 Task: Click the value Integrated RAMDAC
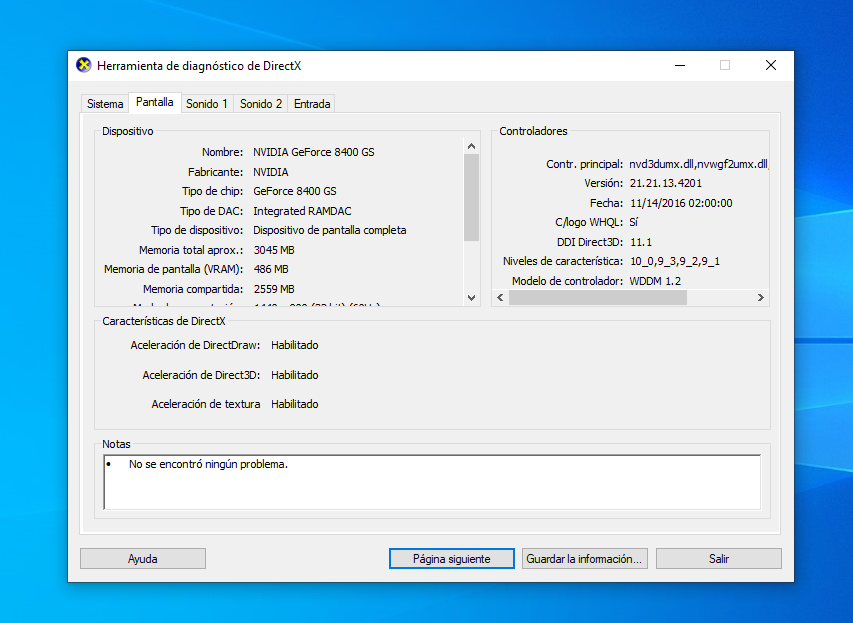(x=302, y=211)
